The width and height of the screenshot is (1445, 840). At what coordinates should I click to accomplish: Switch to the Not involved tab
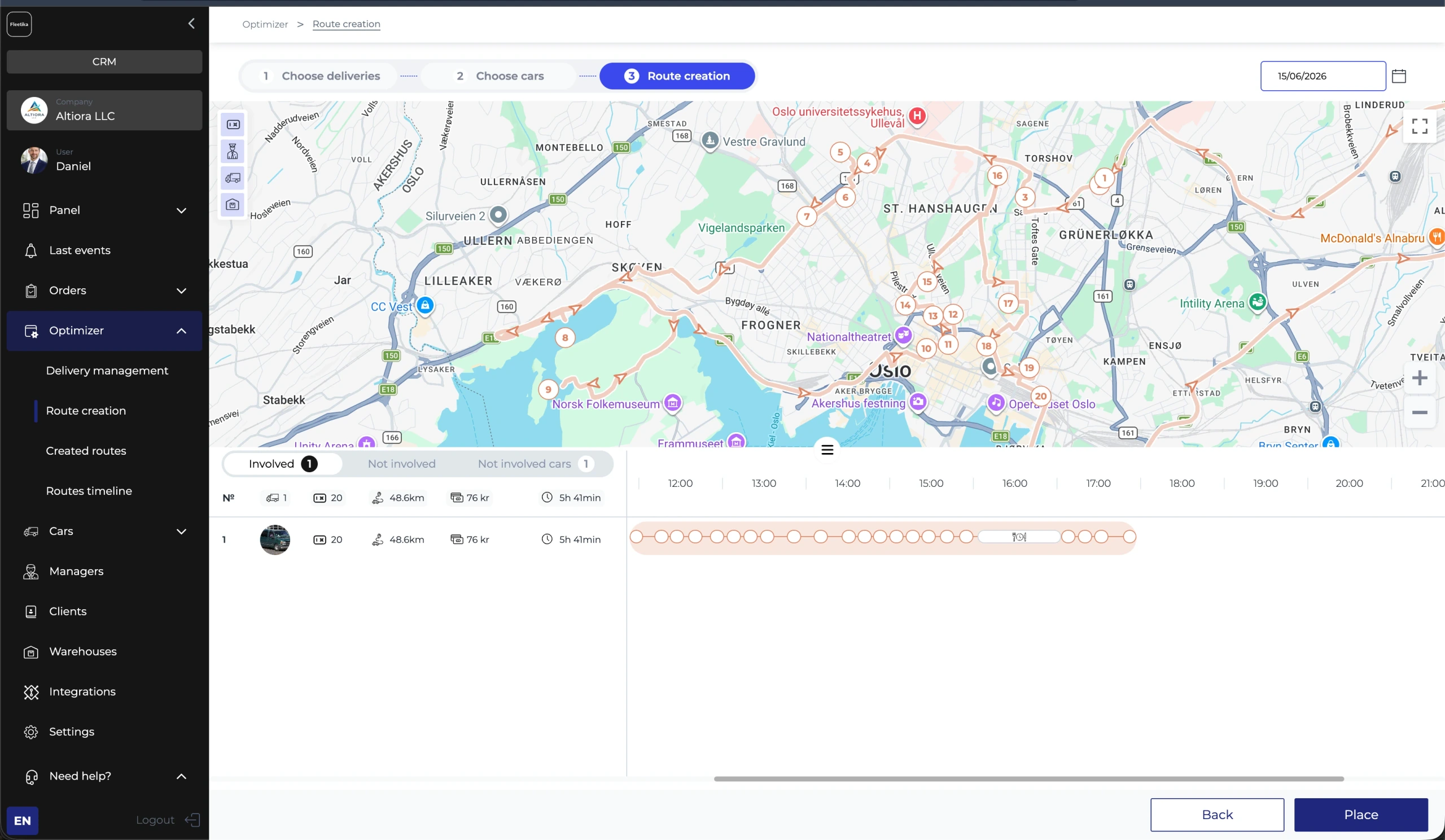(401, 464)
